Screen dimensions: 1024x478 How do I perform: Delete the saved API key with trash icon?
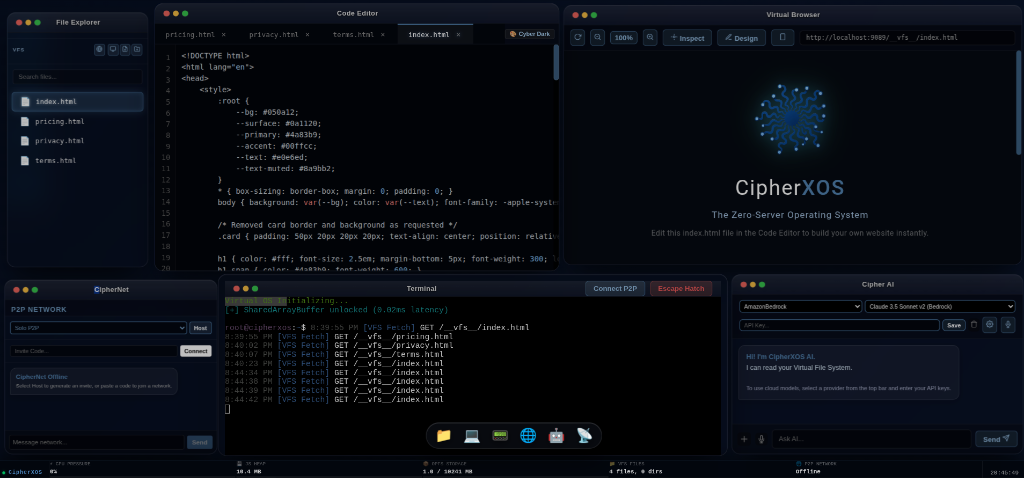click(974, 325)
